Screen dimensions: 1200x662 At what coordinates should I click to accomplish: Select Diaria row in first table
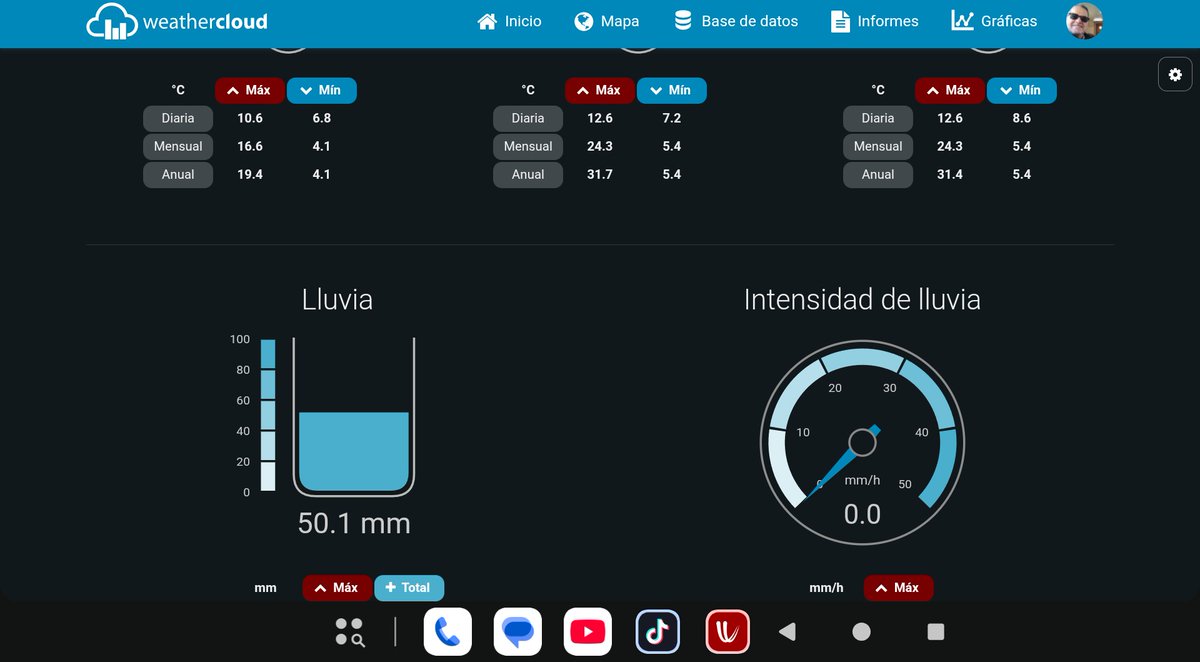[x=178, y=118]
